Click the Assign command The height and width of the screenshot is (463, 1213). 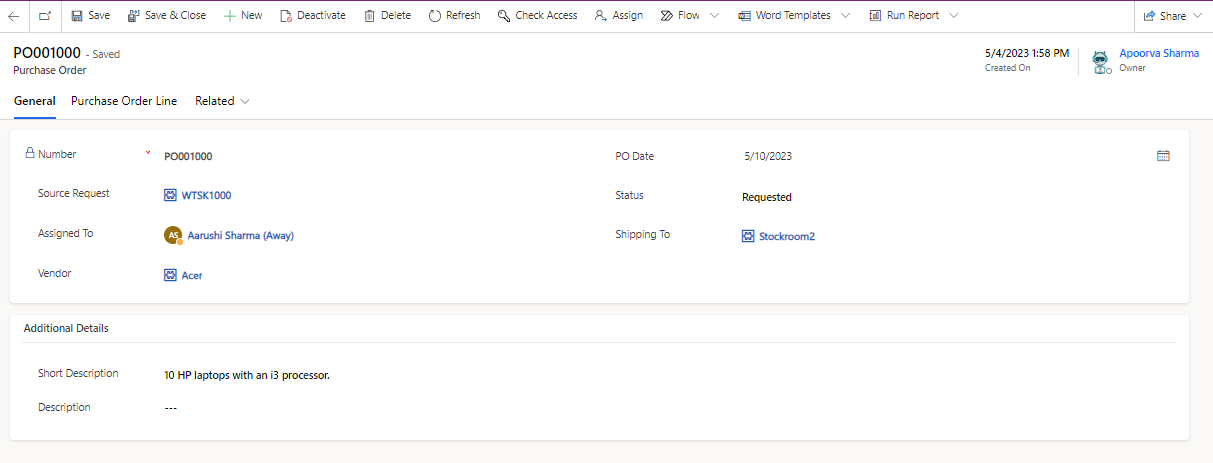click(x=618, y=16)
